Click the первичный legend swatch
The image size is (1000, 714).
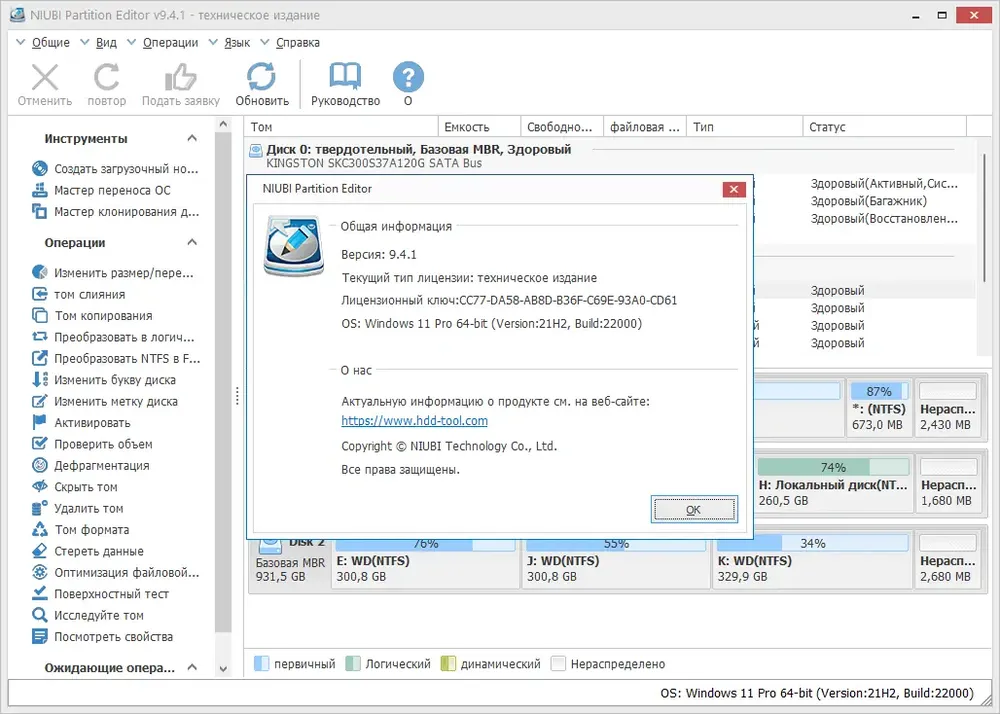pos(261,664)
